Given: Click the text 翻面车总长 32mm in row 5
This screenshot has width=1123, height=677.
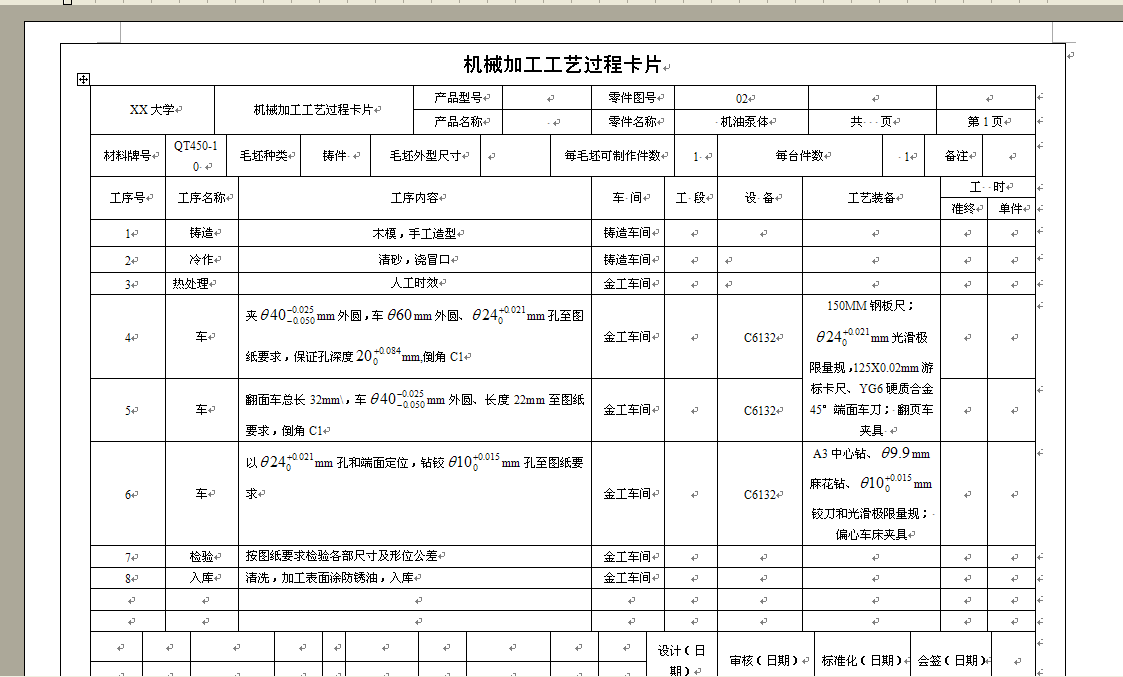Looking at the screenshot, I should point(294,400).
